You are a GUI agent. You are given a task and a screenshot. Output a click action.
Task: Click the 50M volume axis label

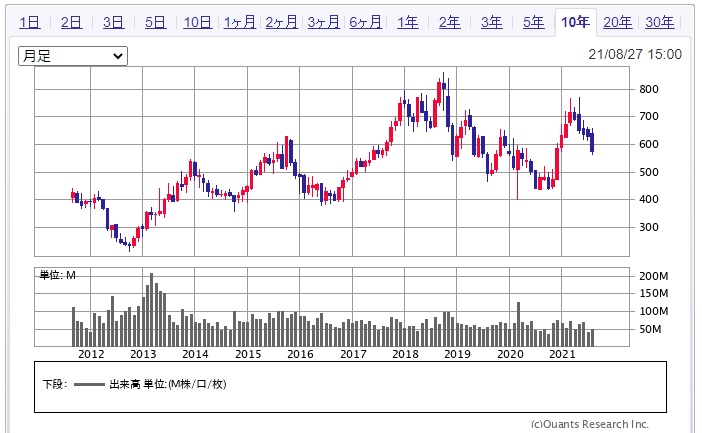point(650,329)
